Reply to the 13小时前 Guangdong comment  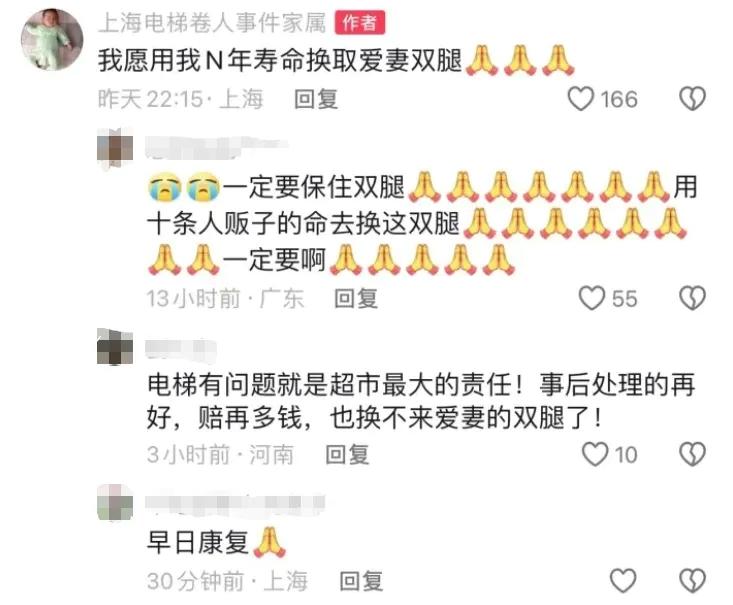356,298
